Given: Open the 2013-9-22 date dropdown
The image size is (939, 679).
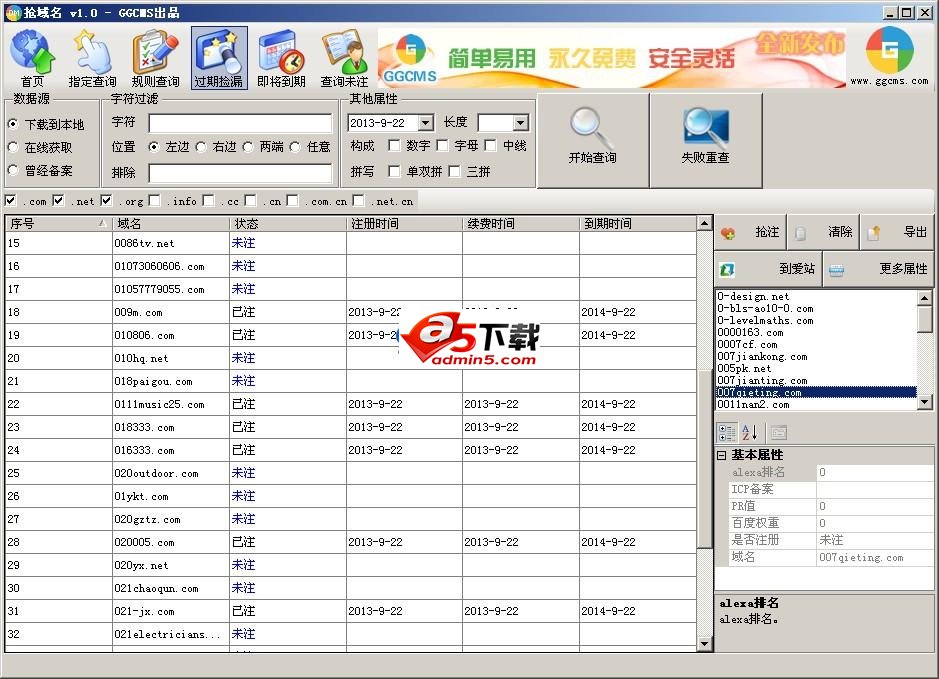Looking at the screenshot, I should [x=426, y=123].
